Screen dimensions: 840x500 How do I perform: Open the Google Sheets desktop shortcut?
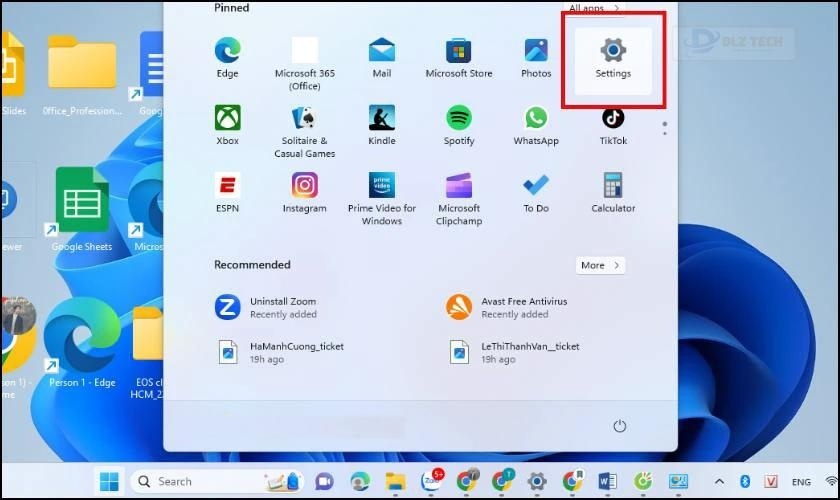pyautogui.click(x=81, y=210)
